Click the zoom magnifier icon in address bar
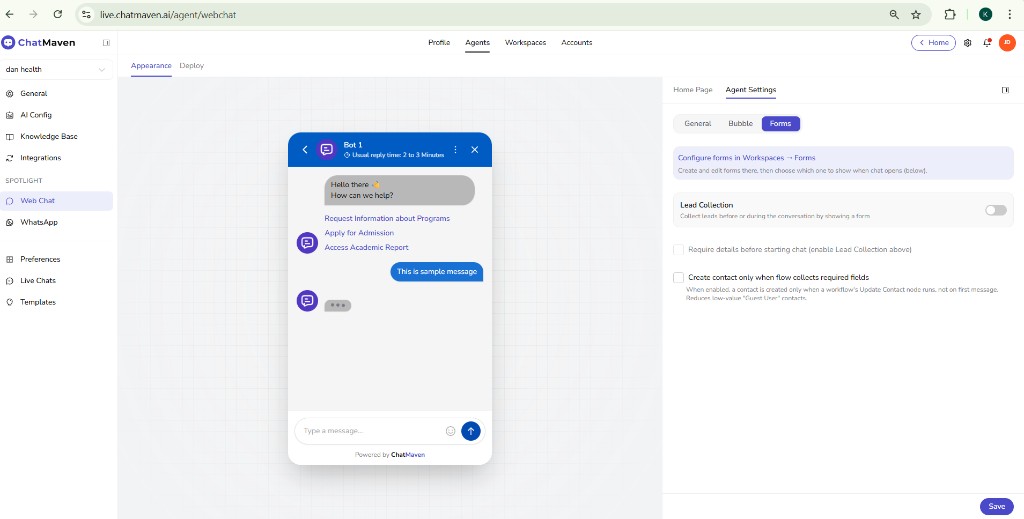This screenshot has width=1024, height=519. click(x=894, y=14)
